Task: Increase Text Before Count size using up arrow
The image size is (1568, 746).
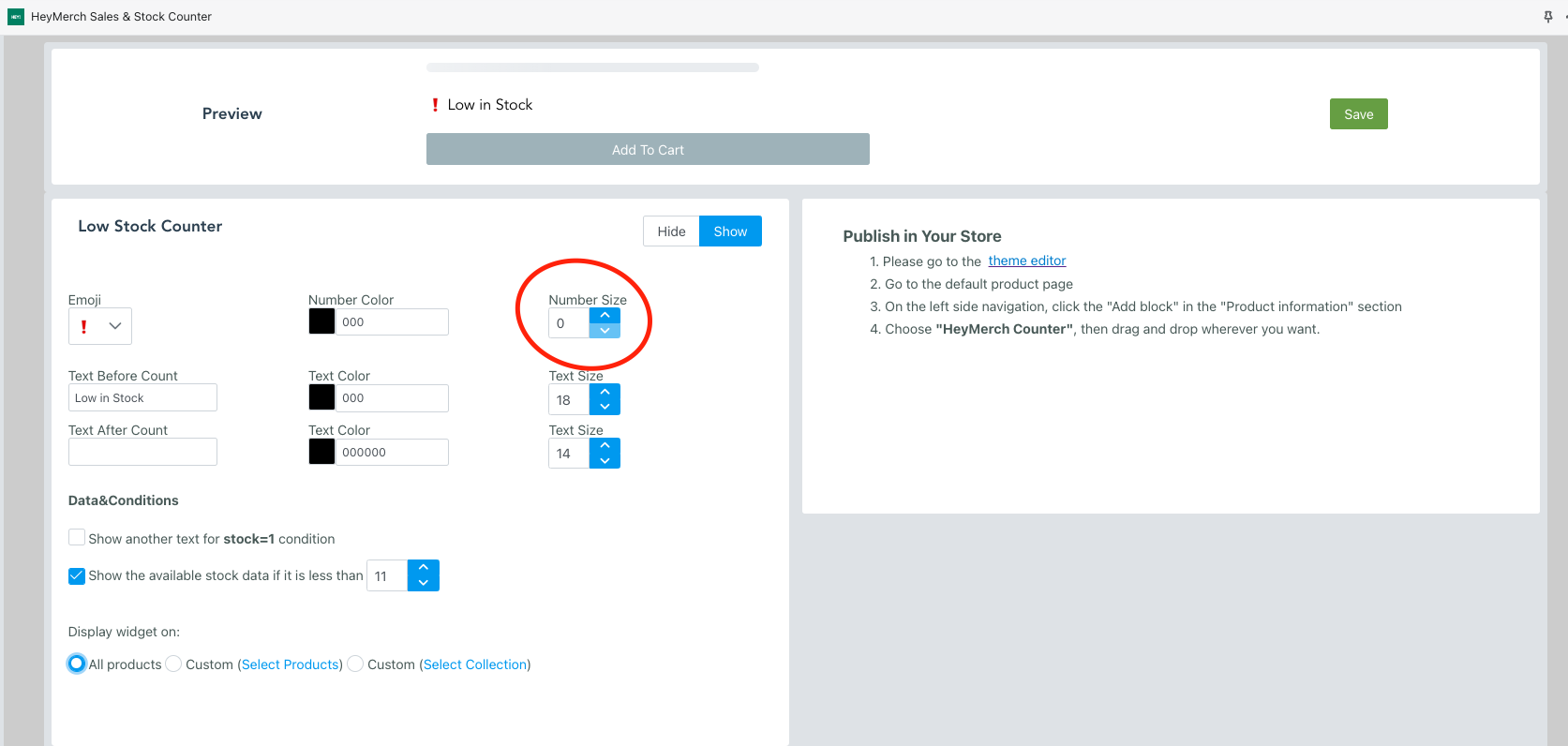Action: 605,392
